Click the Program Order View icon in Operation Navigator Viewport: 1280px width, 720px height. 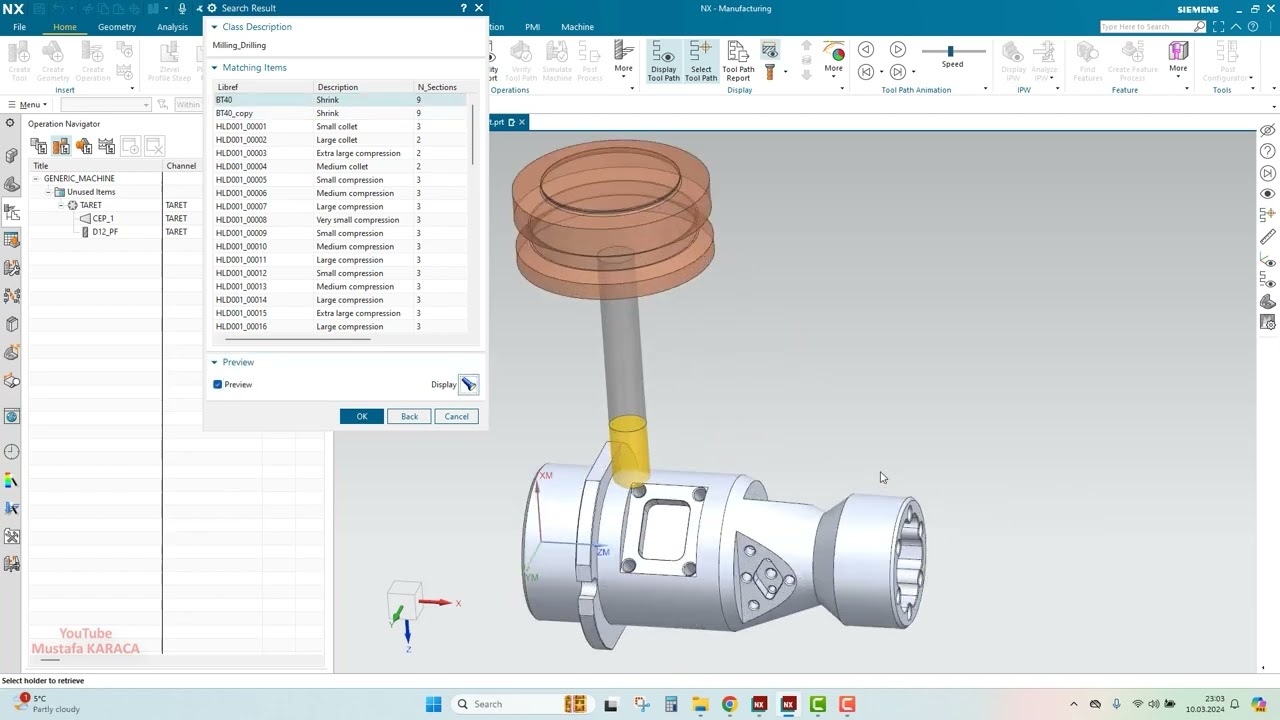[39, 147]
